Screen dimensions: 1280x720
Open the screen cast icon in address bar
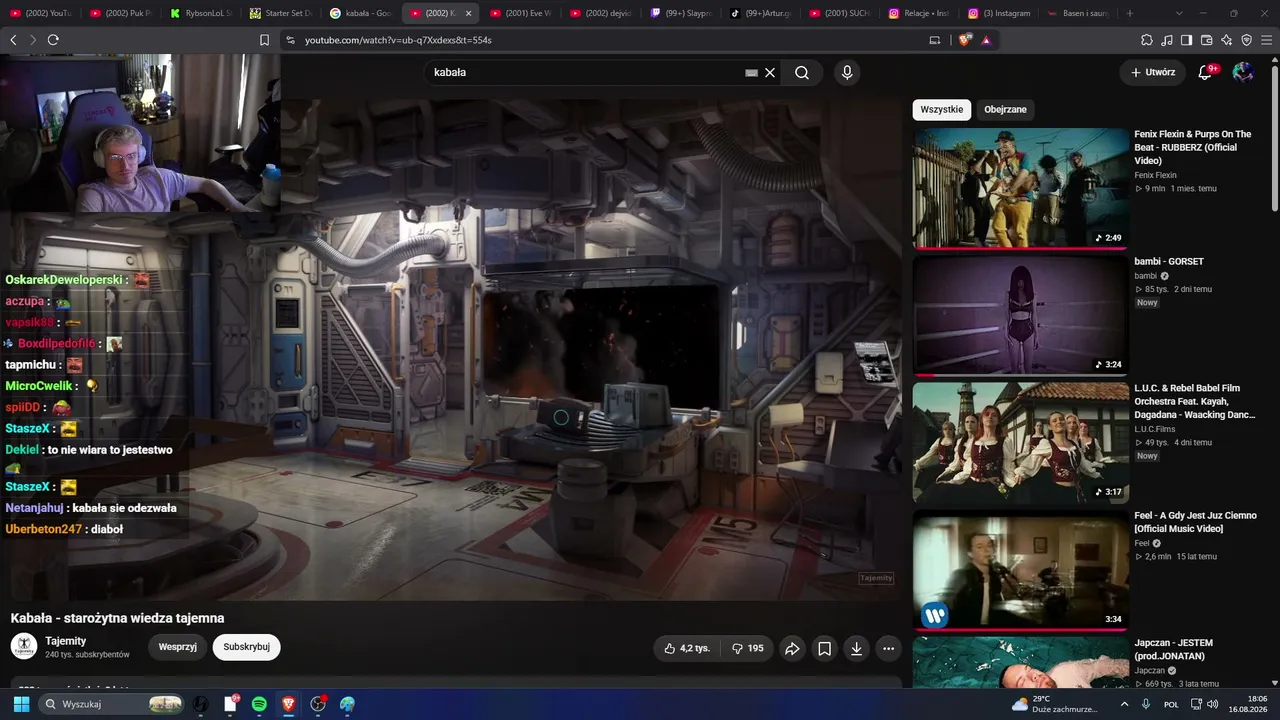pos(935,40)
